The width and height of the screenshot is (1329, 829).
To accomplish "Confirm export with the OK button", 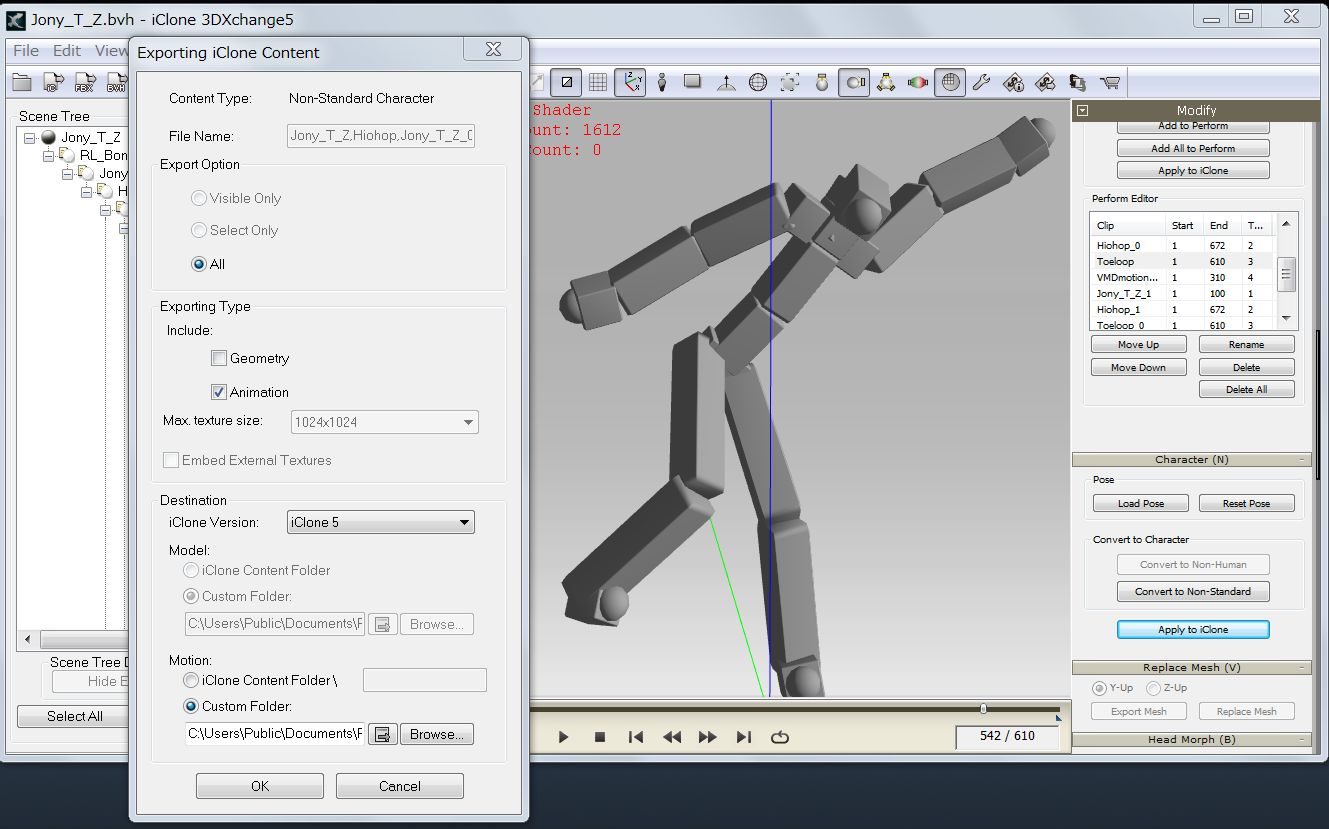I will point(260,786).
